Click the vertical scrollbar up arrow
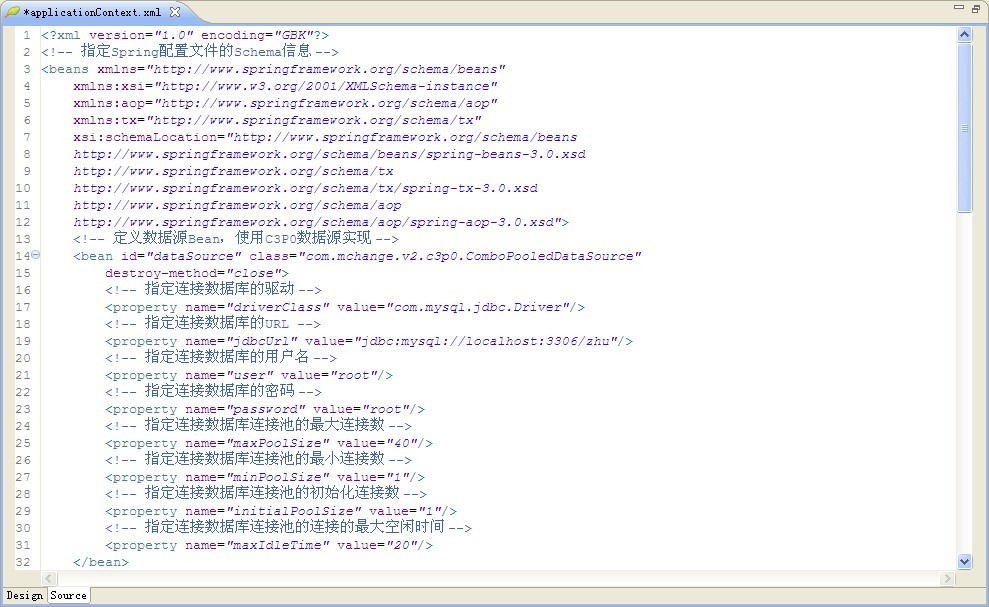 pyautogui.click(x=966, y=32)
